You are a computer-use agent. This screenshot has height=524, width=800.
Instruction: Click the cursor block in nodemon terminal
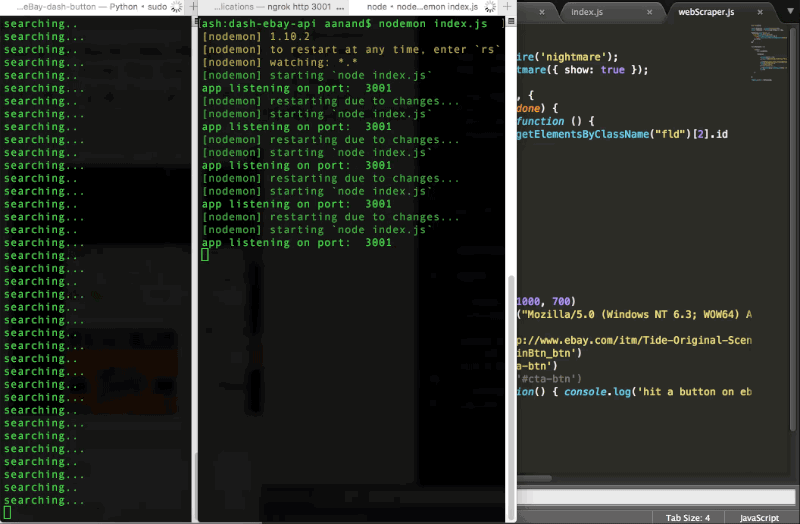point(205,255)
